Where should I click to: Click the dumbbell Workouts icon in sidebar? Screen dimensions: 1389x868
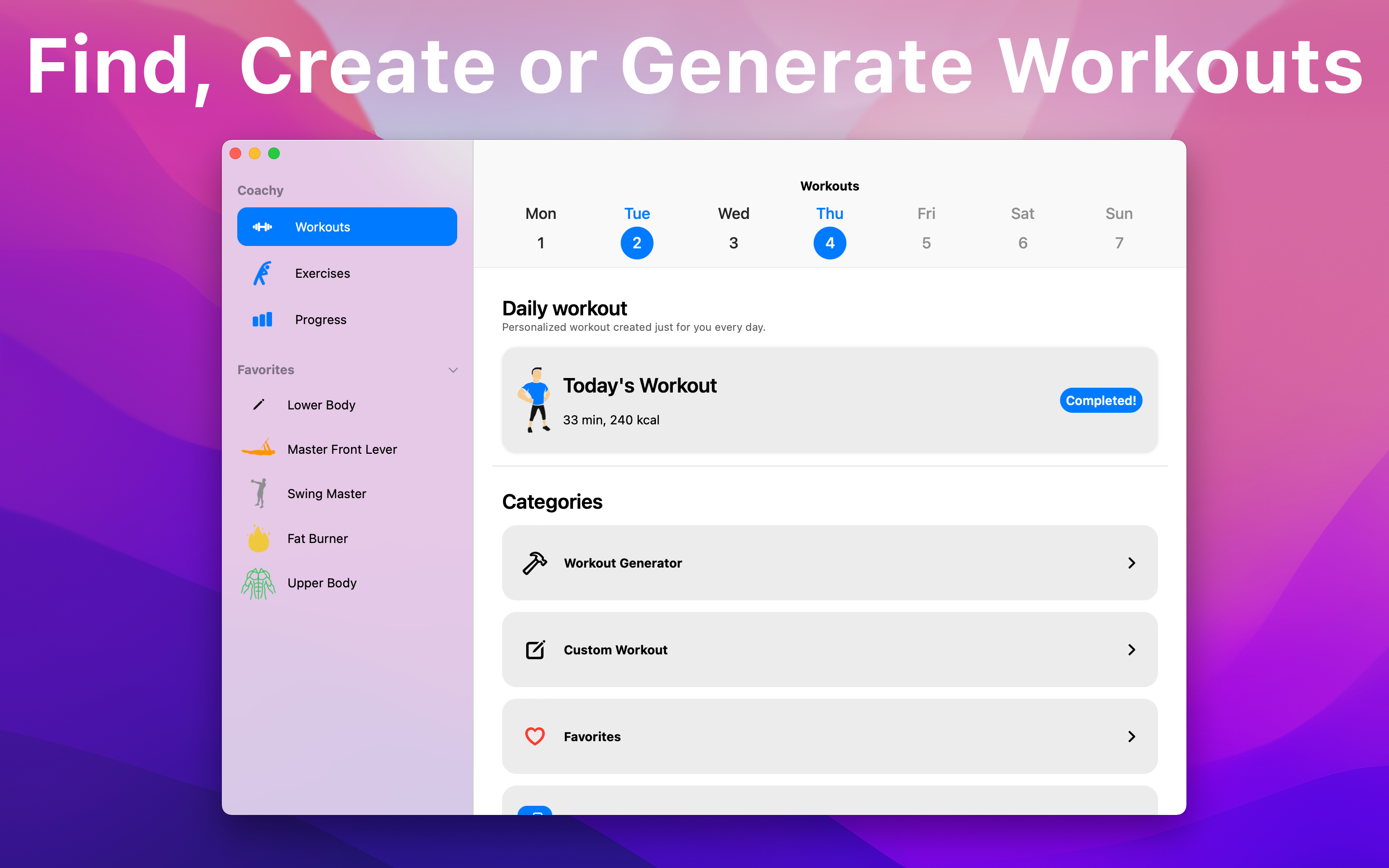coord(262,227)
